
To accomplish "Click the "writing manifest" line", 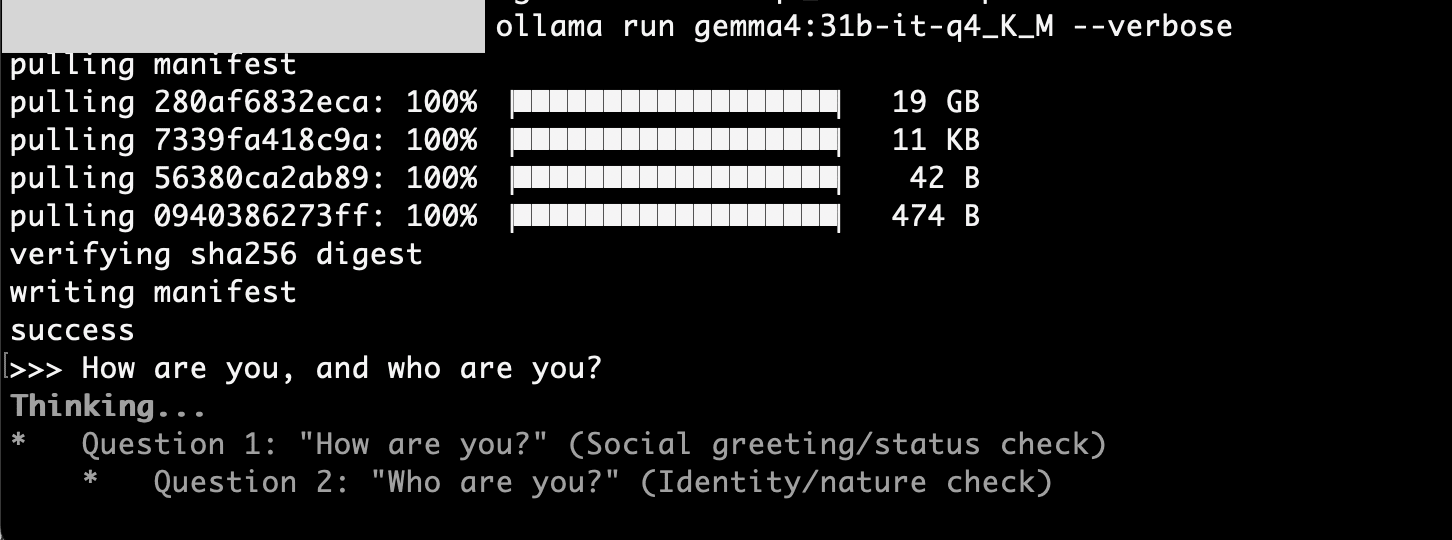I will coord(153,293).
